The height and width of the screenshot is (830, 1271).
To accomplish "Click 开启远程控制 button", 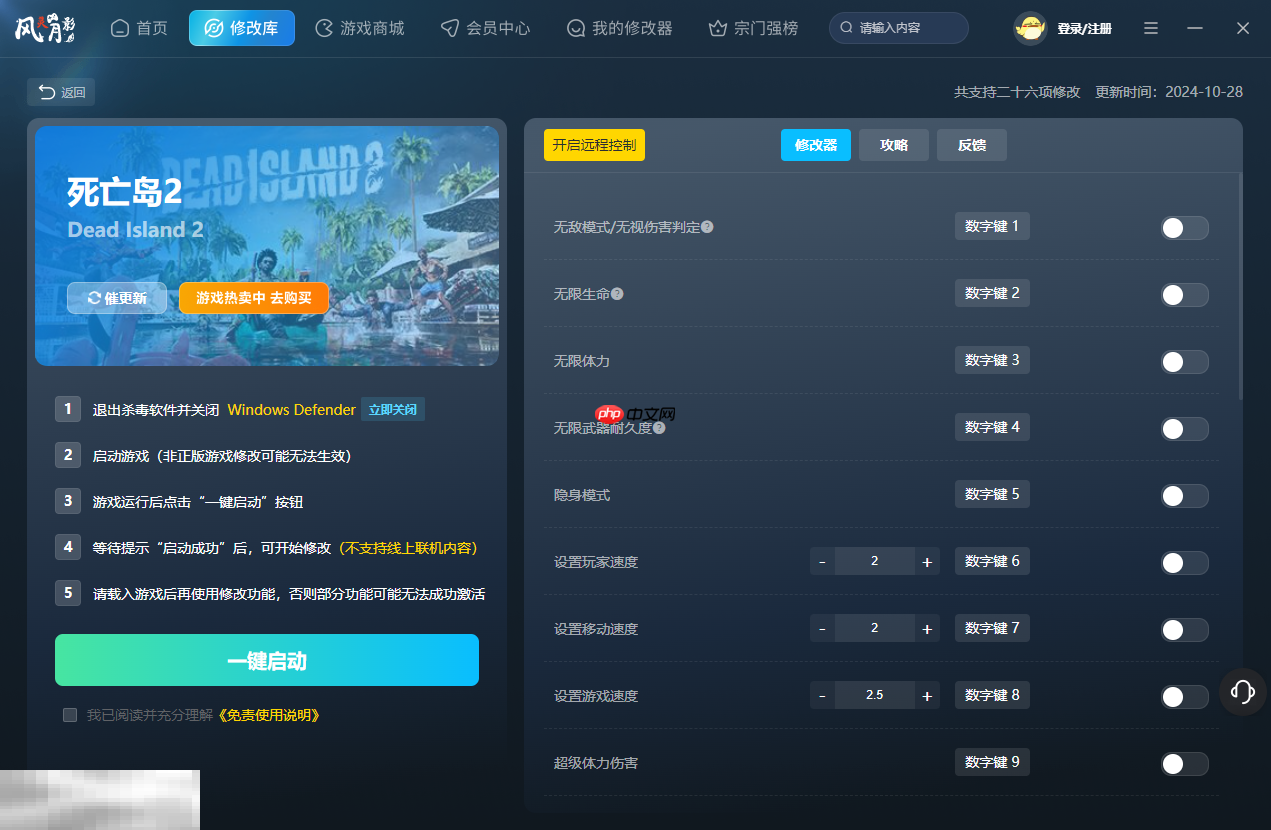I will coord(594,145).
